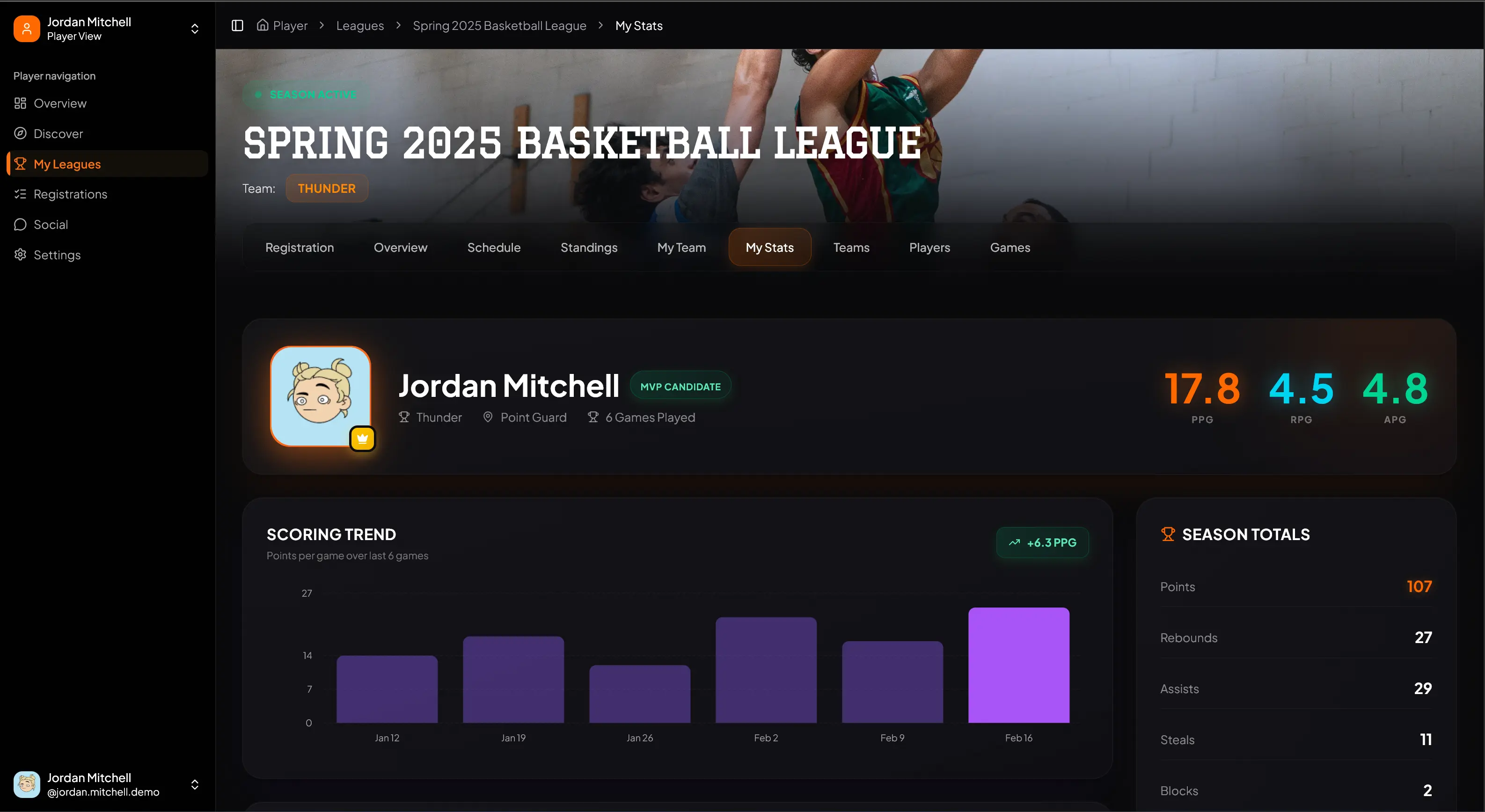Click the My Leagues trophy icon
1485x812 pixels.
click(21, 164)
